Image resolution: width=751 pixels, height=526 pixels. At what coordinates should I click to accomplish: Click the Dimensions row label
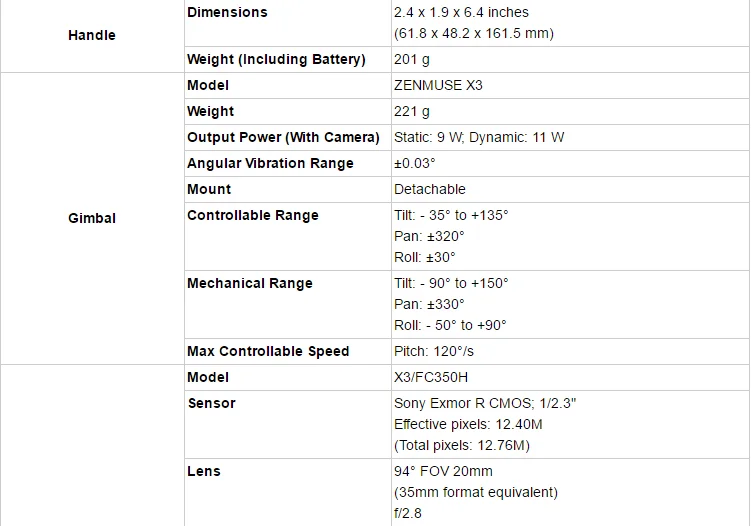(227, 13)
